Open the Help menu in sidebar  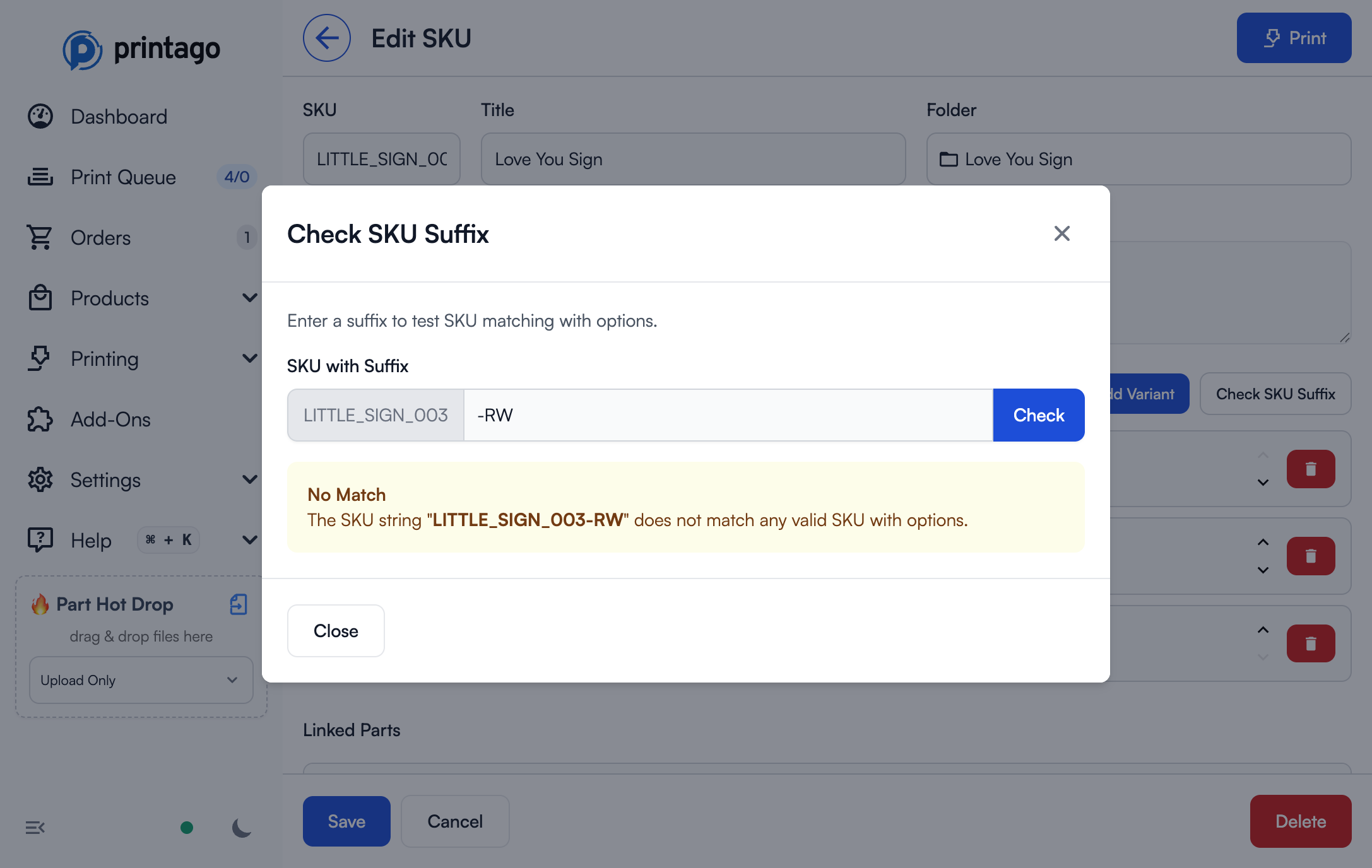92,540
